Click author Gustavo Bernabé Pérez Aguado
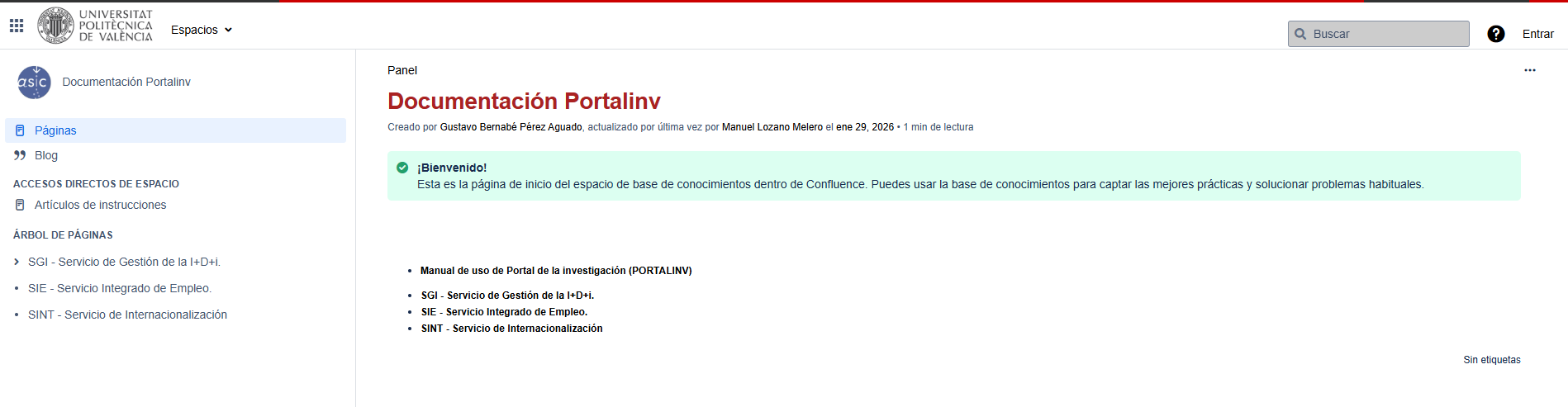The height and width of the screenshot is (407, 1568). coord(511,127)
